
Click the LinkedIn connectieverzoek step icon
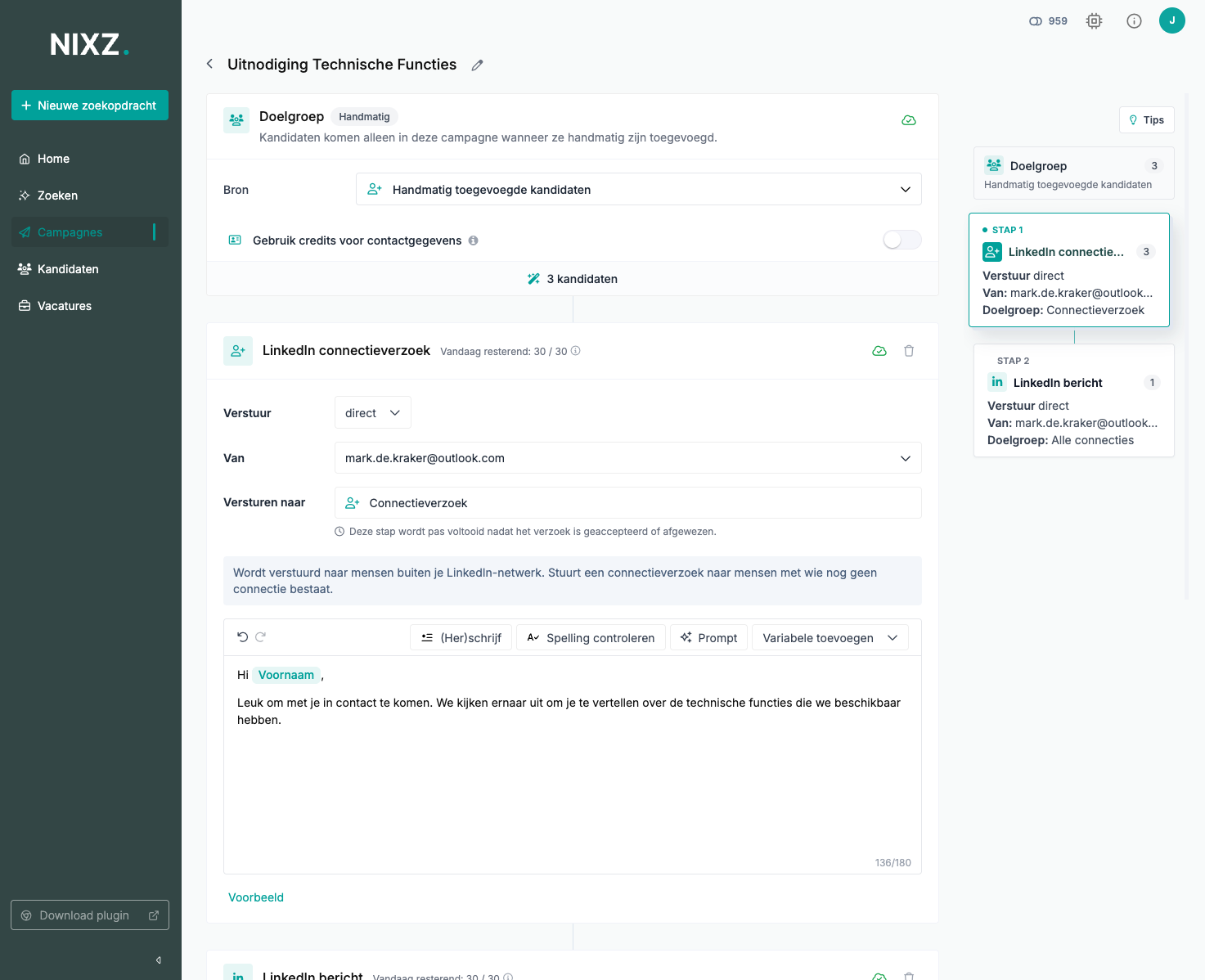coord(238,351)
